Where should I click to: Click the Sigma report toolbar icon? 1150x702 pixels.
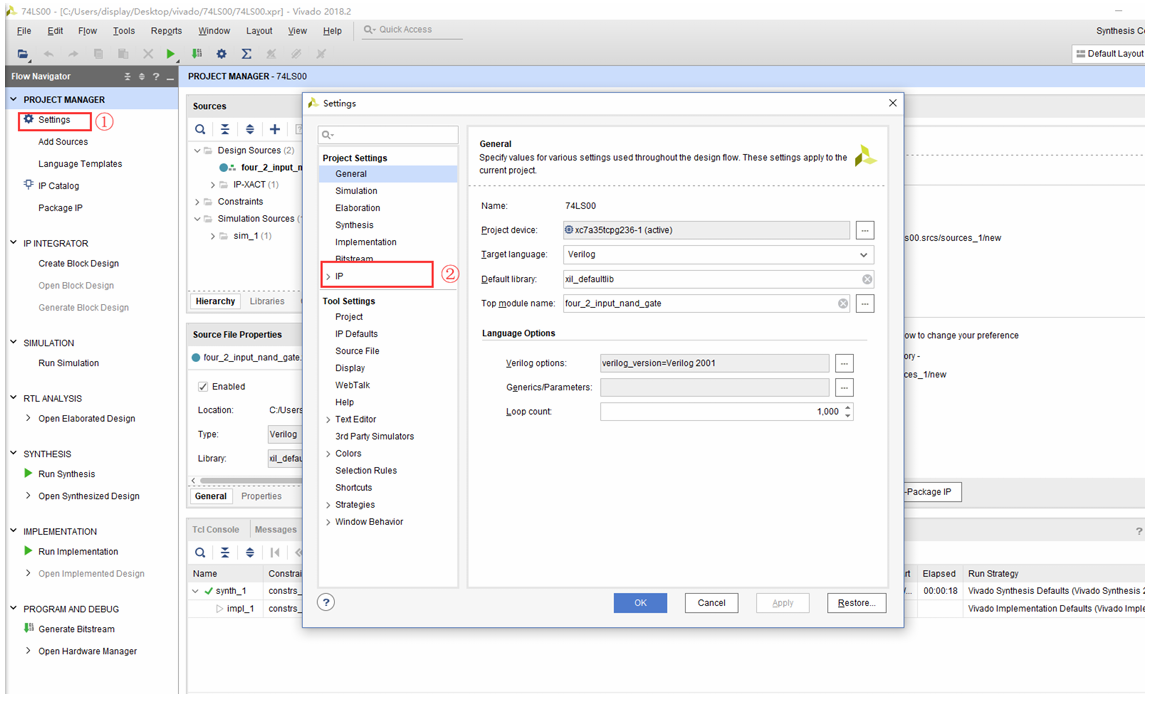click(246, 54)
